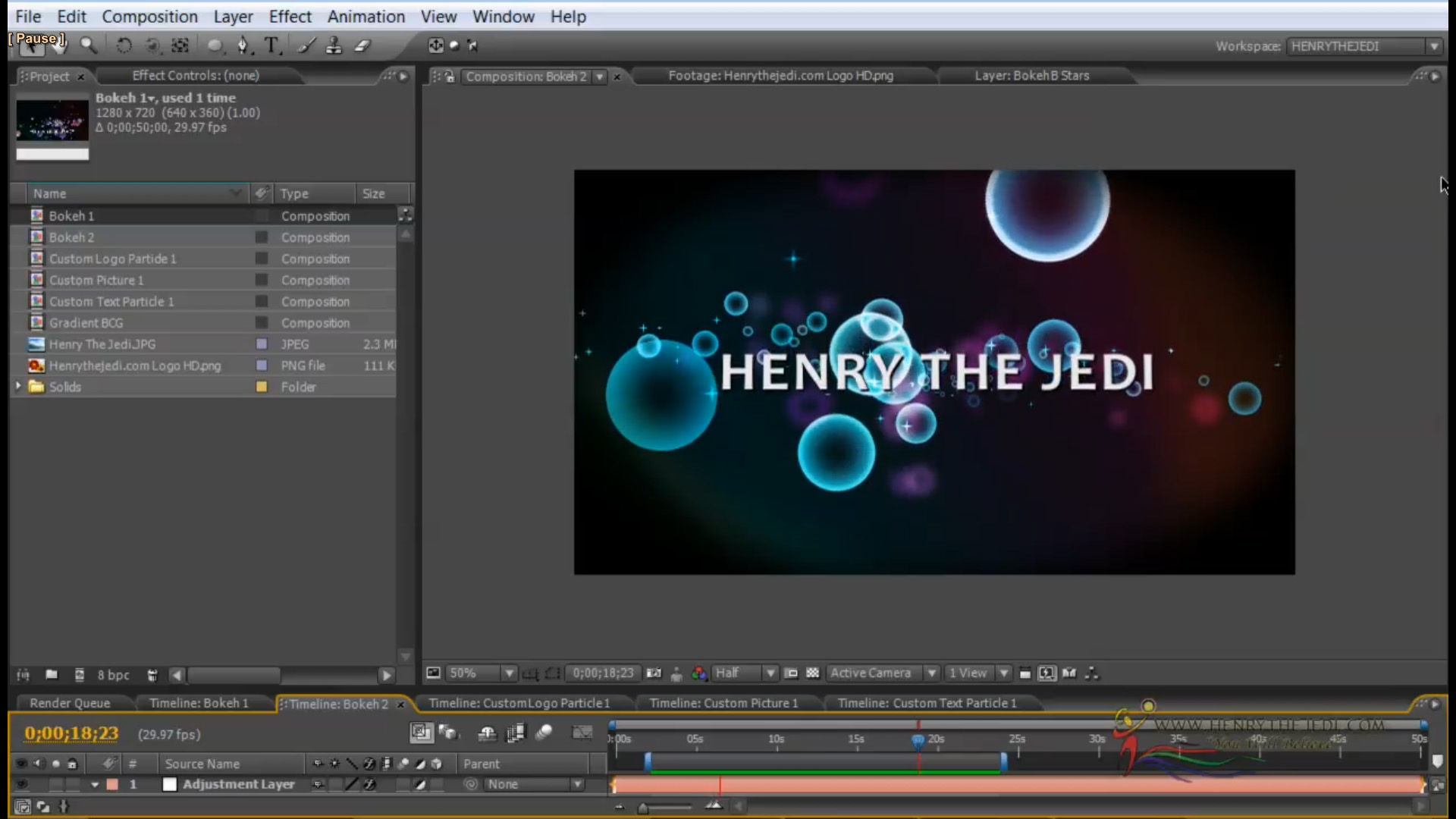The width and height of the screenshot is (1456, 819).
Task: Expand the Active Camera view dropdown
Action: (931, 672)
